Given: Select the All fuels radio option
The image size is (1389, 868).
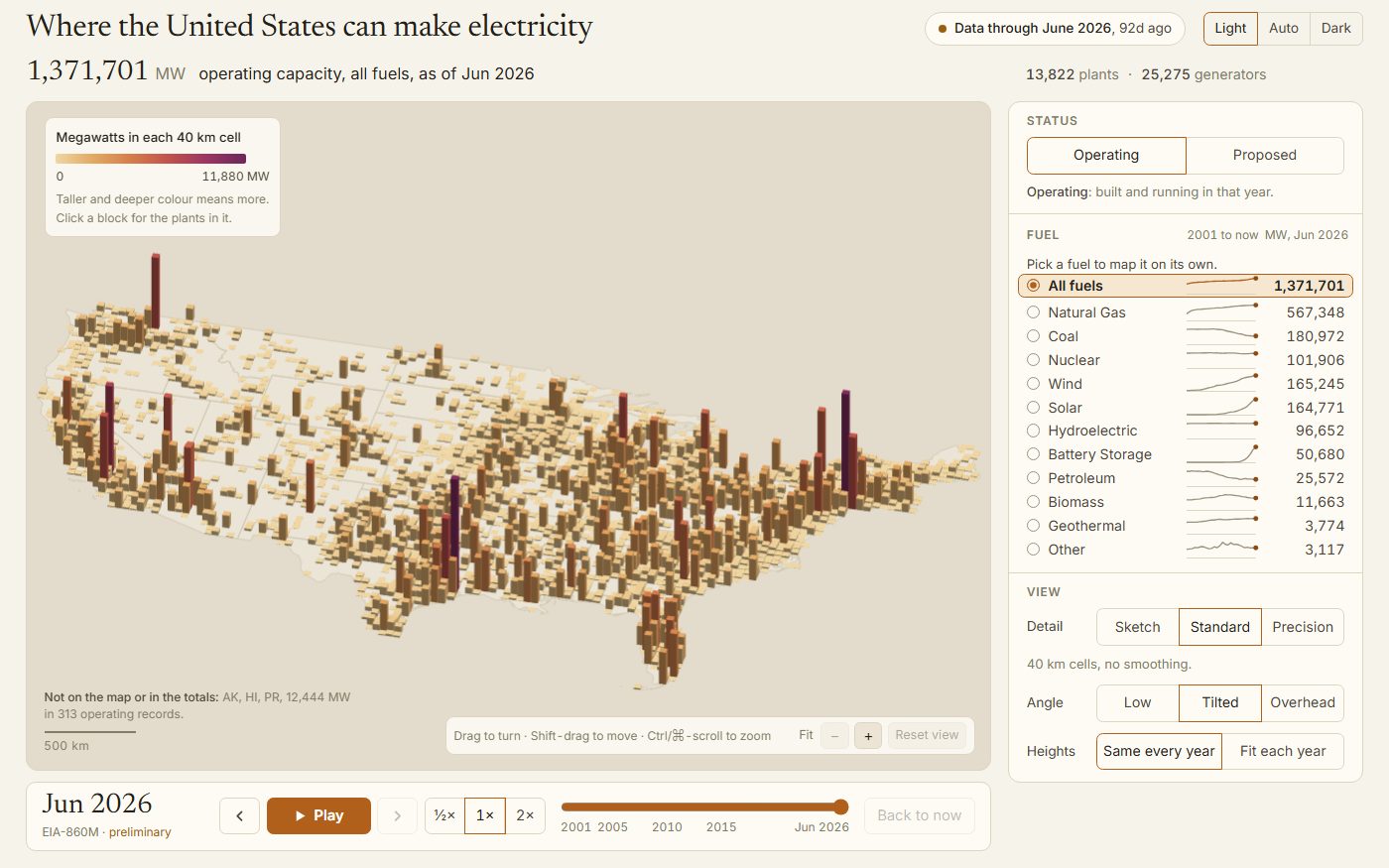Looking at the screenshot, I should coord(1185,286).
